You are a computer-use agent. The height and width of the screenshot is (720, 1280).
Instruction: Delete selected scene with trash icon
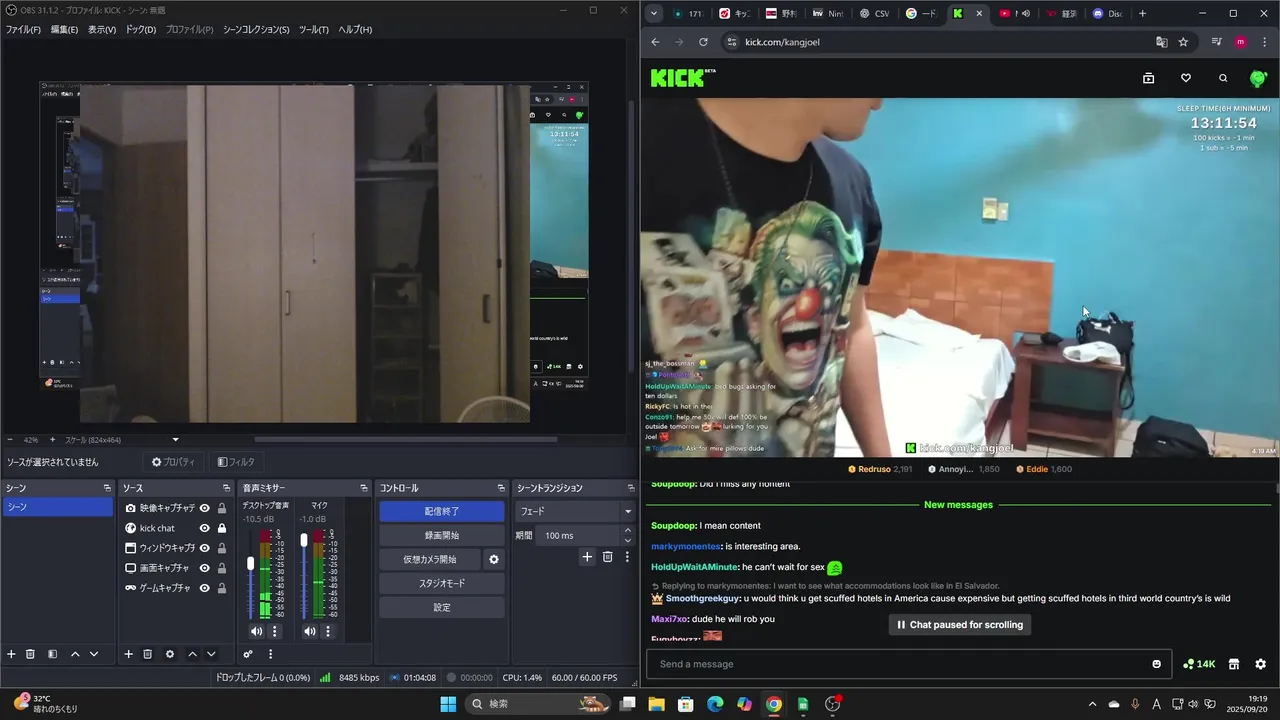(x=30, y=654)
